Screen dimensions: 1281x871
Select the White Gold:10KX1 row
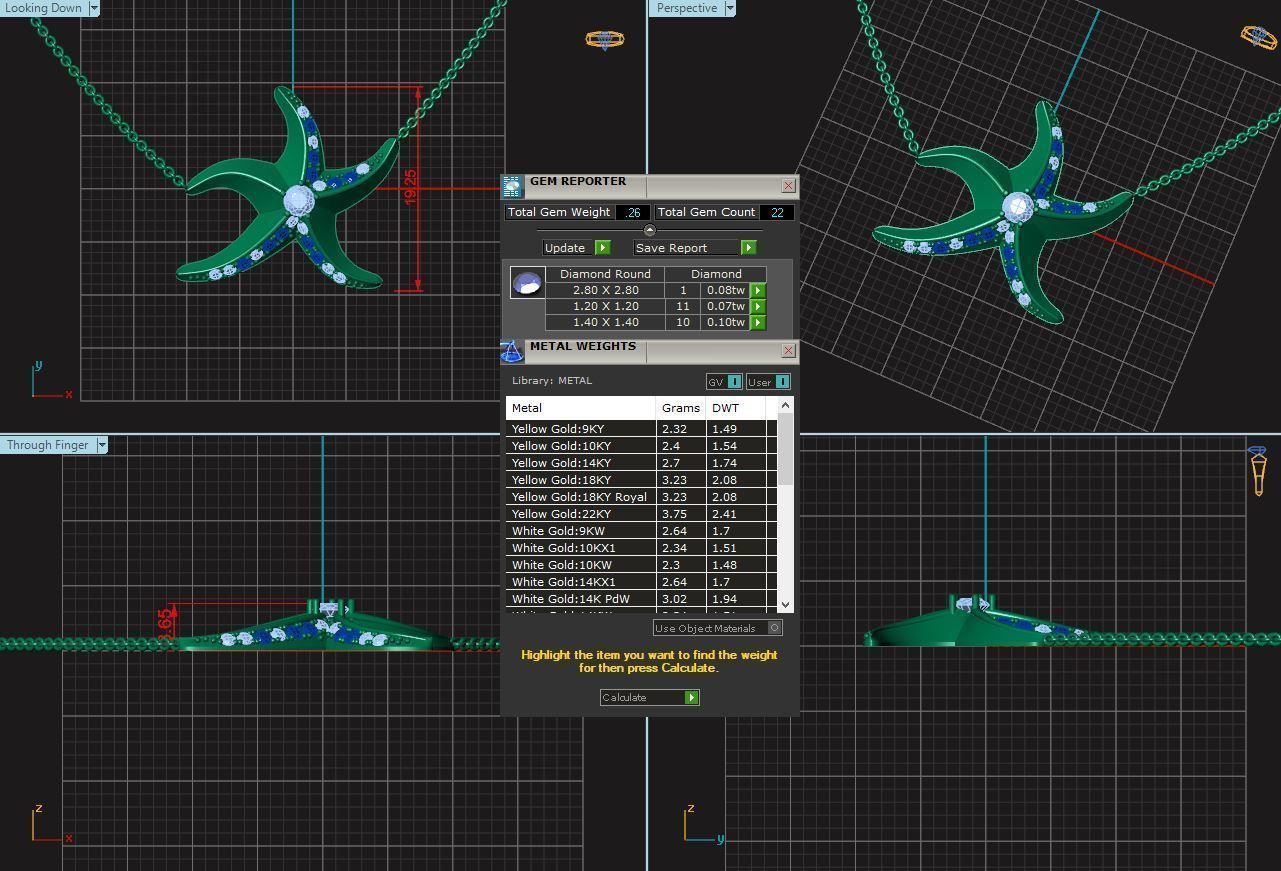641,548
